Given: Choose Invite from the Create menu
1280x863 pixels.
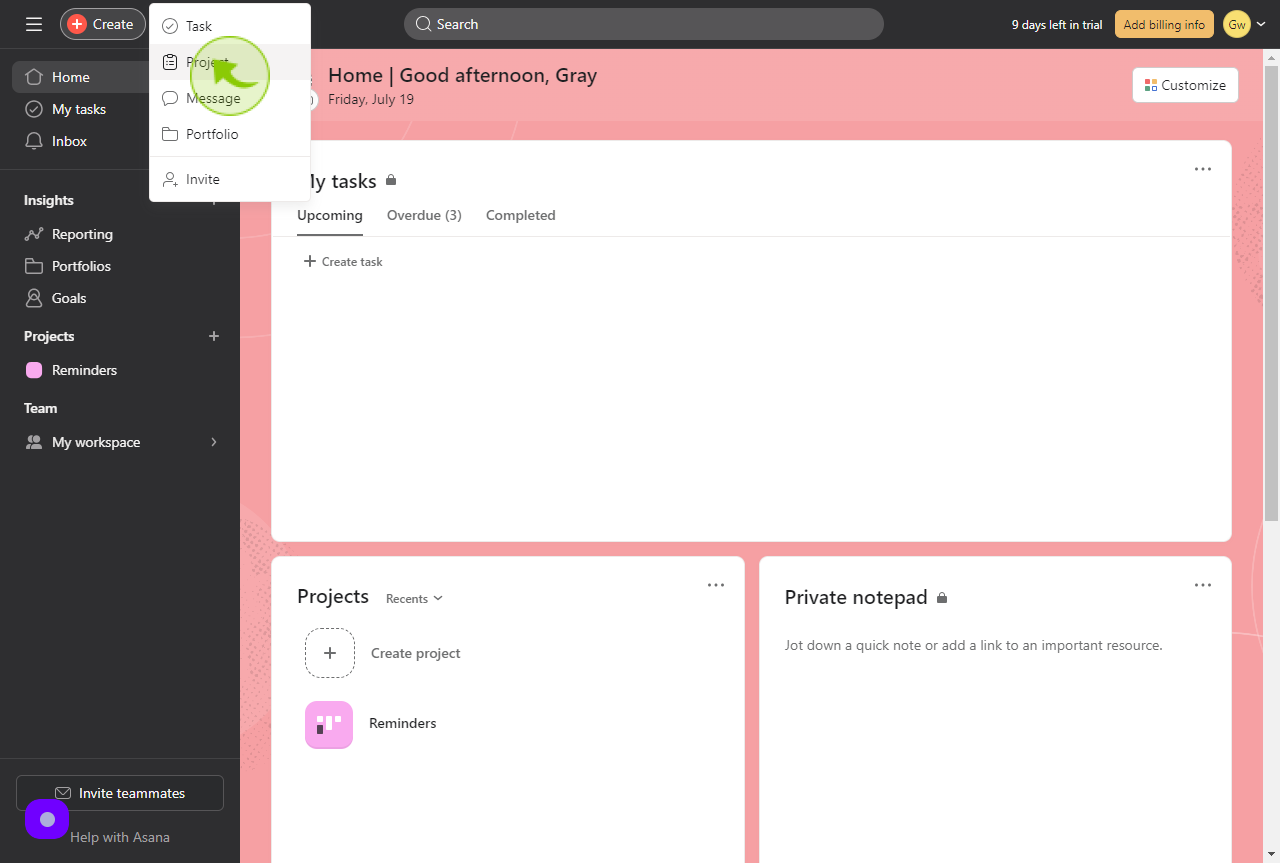Looking at the screenshot, I should coord(230,179).
